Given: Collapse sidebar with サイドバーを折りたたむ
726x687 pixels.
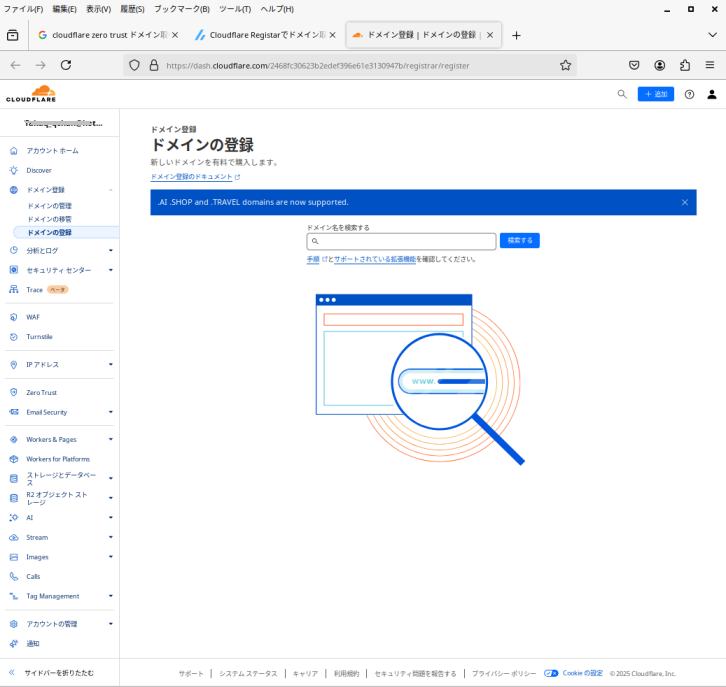Looking at the screenshot, I should (x=52, y=673).
